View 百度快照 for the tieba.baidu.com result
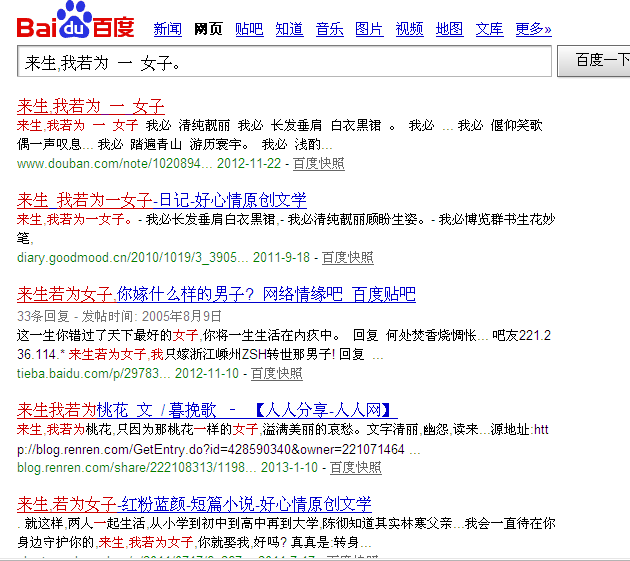Viewport: 630px width, 561px height. [276, 373]
